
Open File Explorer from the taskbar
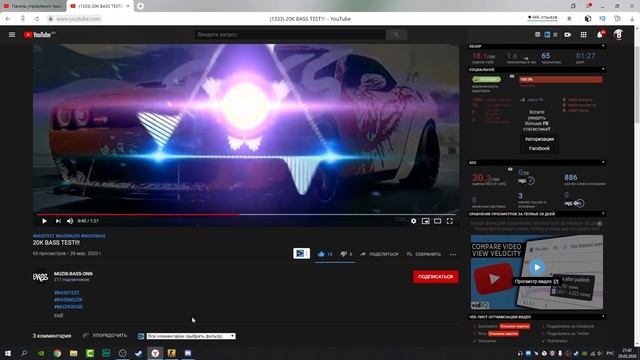tap(73, 353)
